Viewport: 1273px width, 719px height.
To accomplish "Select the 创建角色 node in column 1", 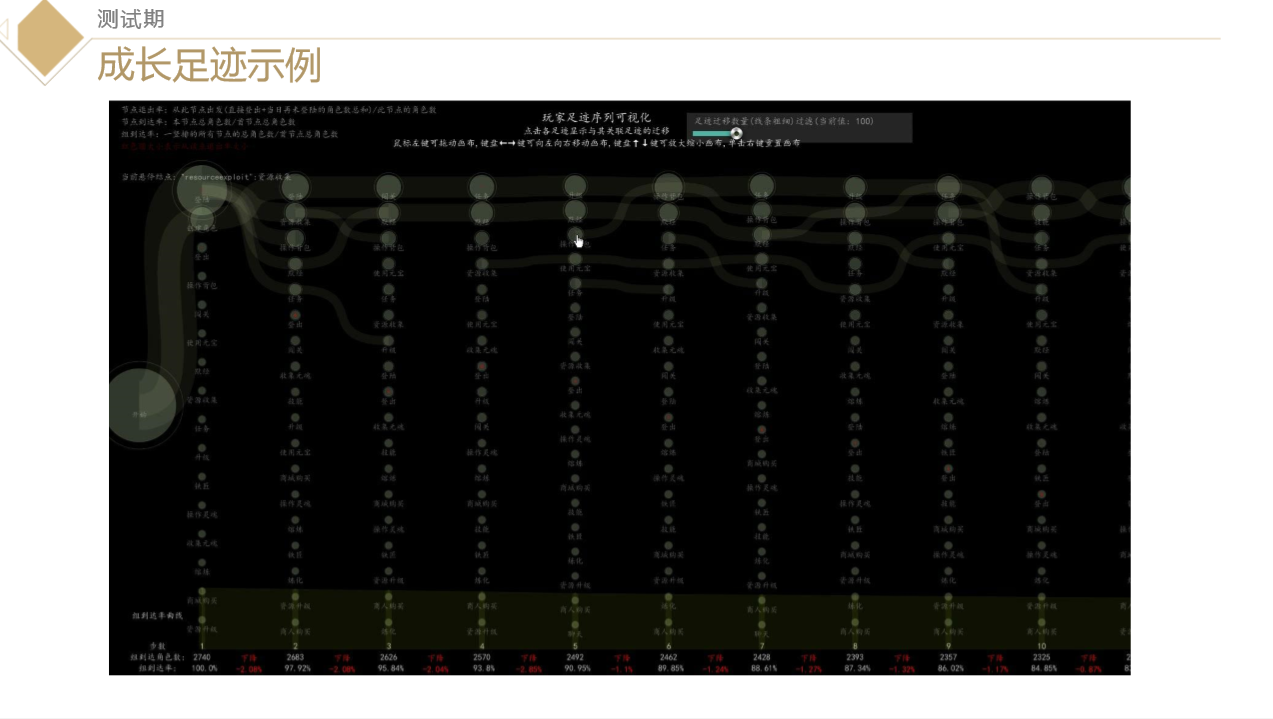I will (x=202, y=221).
